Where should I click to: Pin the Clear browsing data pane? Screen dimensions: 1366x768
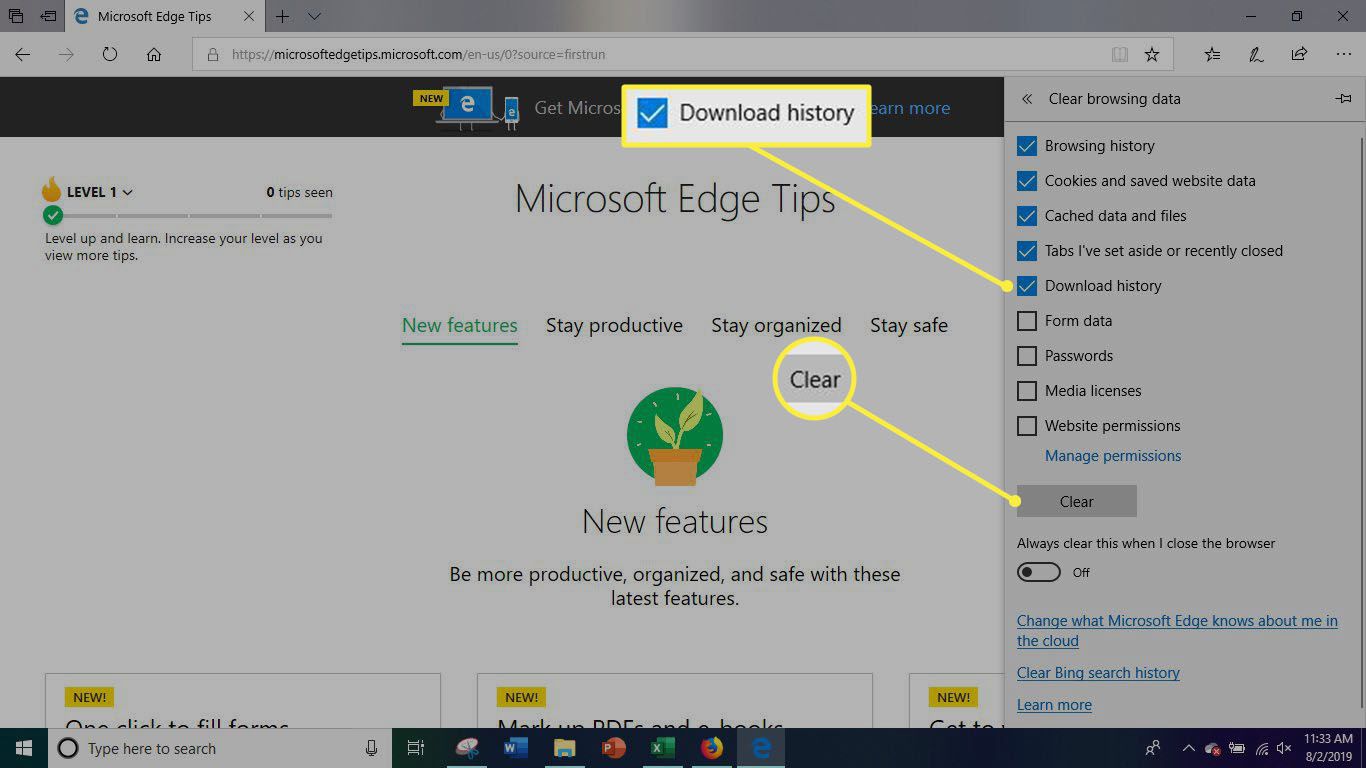tap(1343, 99)
